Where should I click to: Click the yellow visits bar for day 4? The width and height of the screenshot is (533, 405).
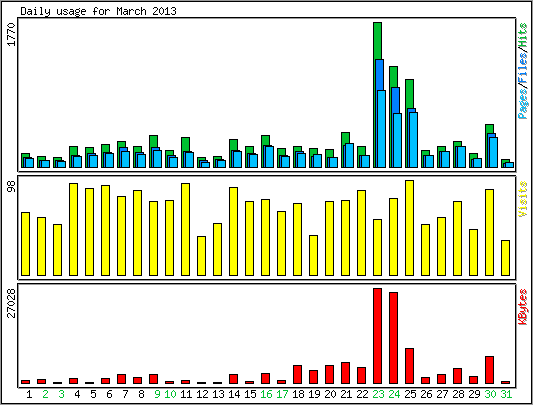(x=73, y=230)
